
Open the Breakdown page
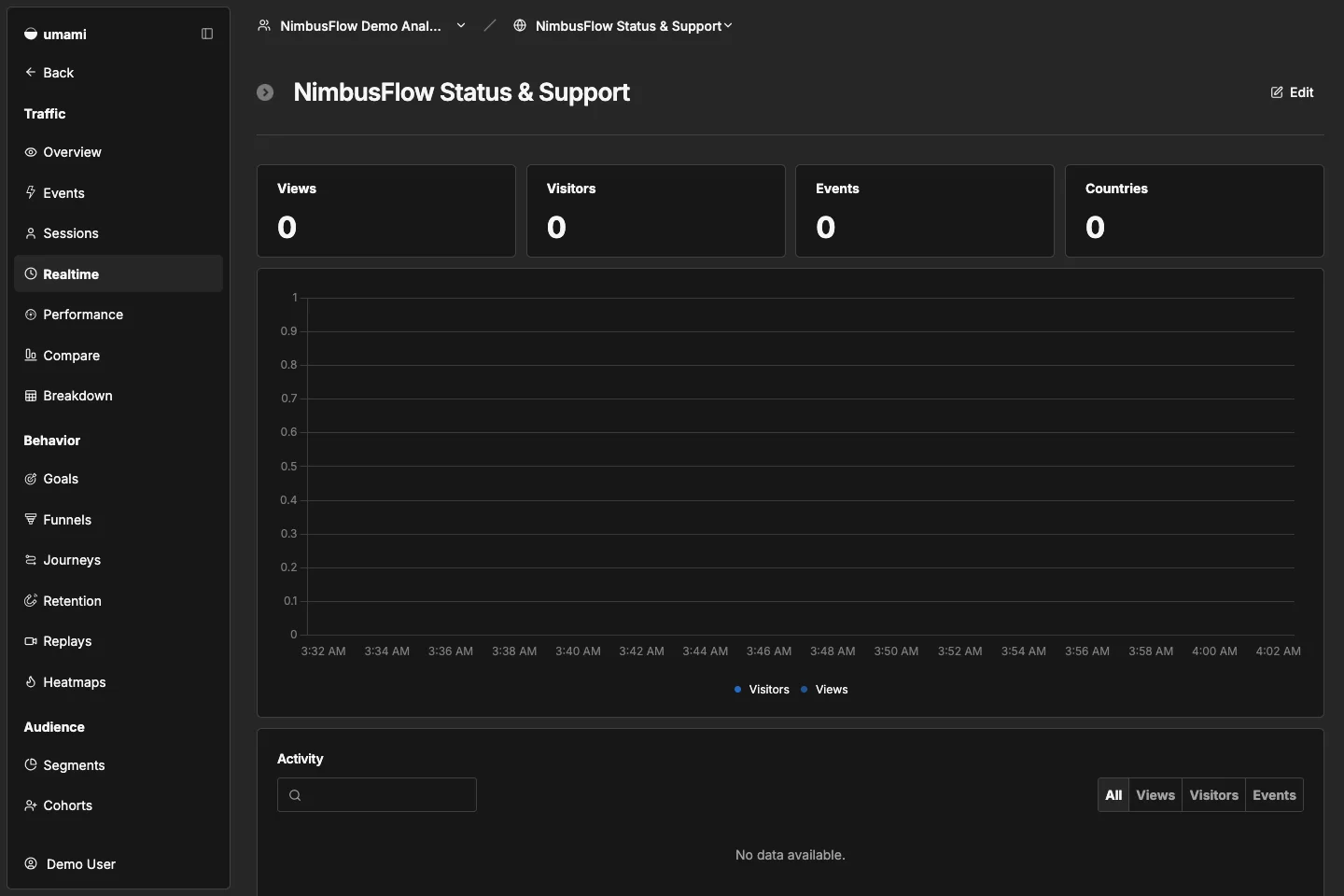tap(119, 396)
